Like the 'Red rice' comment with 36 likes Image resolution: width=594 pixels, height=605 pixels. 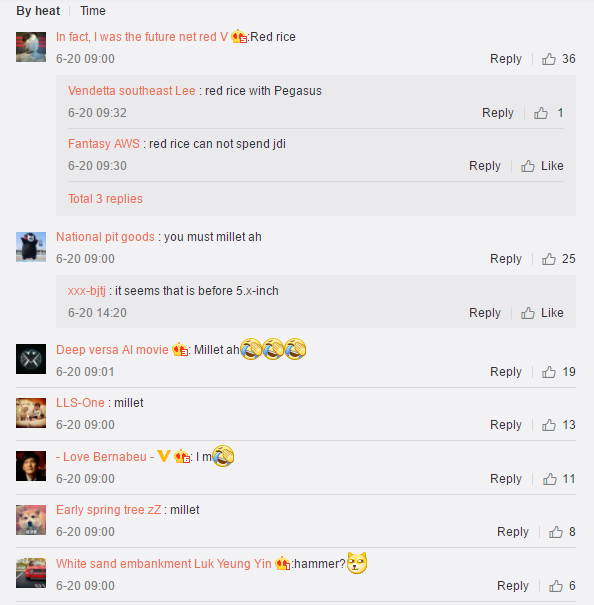(548, 59)
